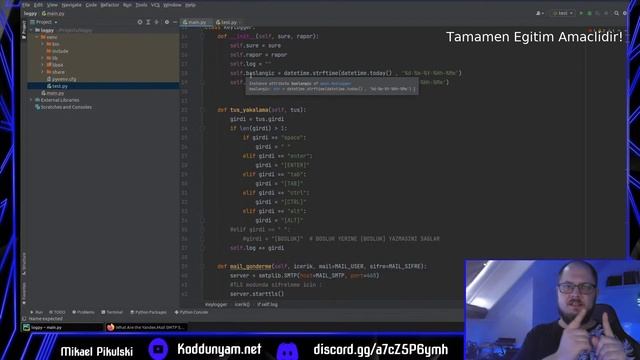Open Project panel gear options
Image resolution: width=640 pixels, height=360 pixels.
coord(167,22)
